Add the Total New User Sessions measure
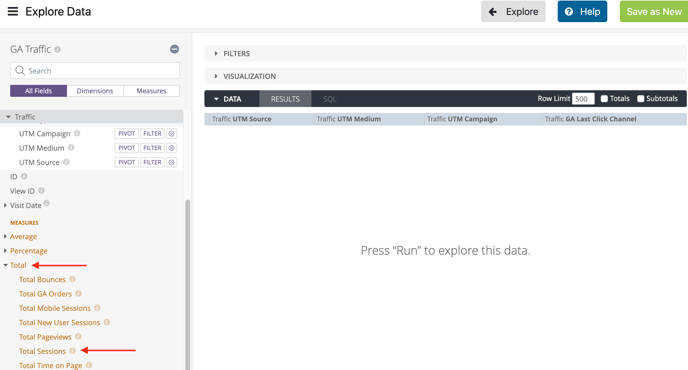Image resolution: width=688 pixels, height=370 pixels. (x=59, y=323)
